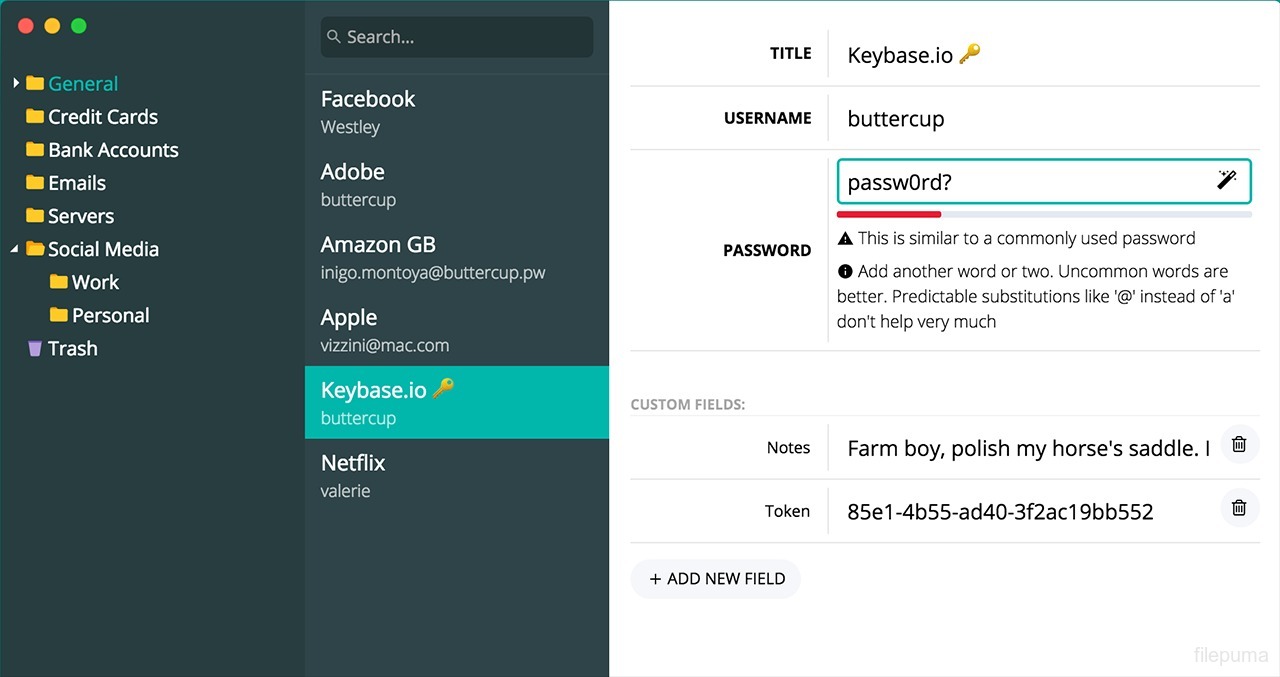Open the Trash bin
Screen dimensions: 1280x677
point(72,348)
